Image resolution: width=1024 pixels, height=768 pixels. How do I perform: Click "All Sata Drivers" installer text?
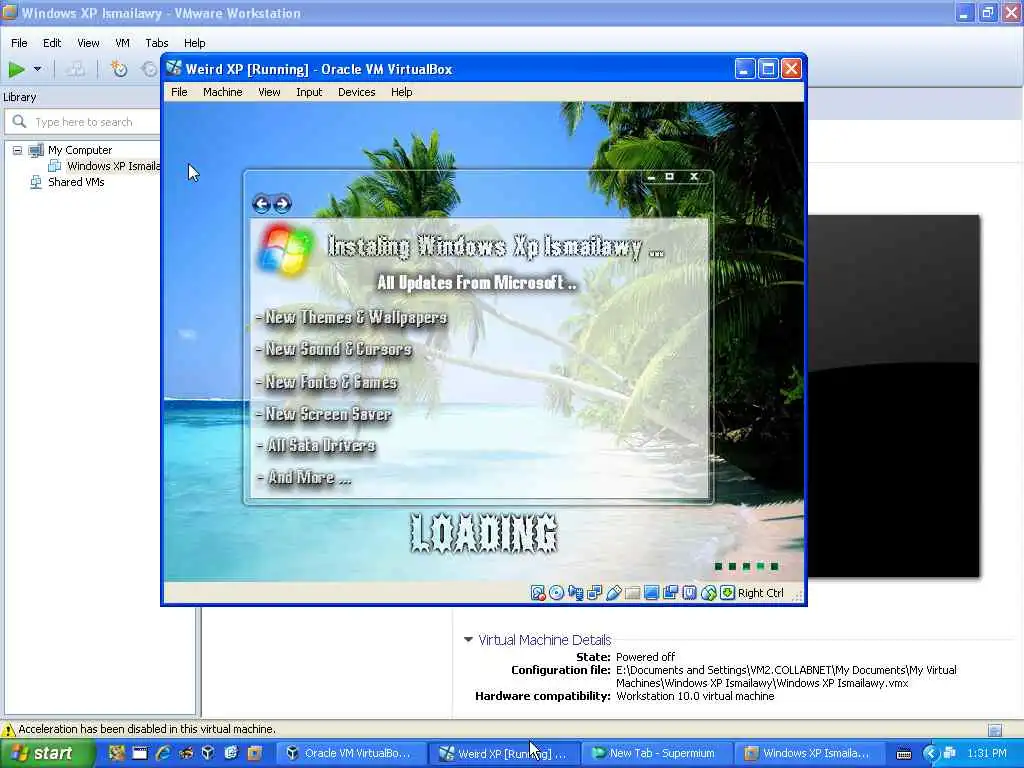click(321, 445)
